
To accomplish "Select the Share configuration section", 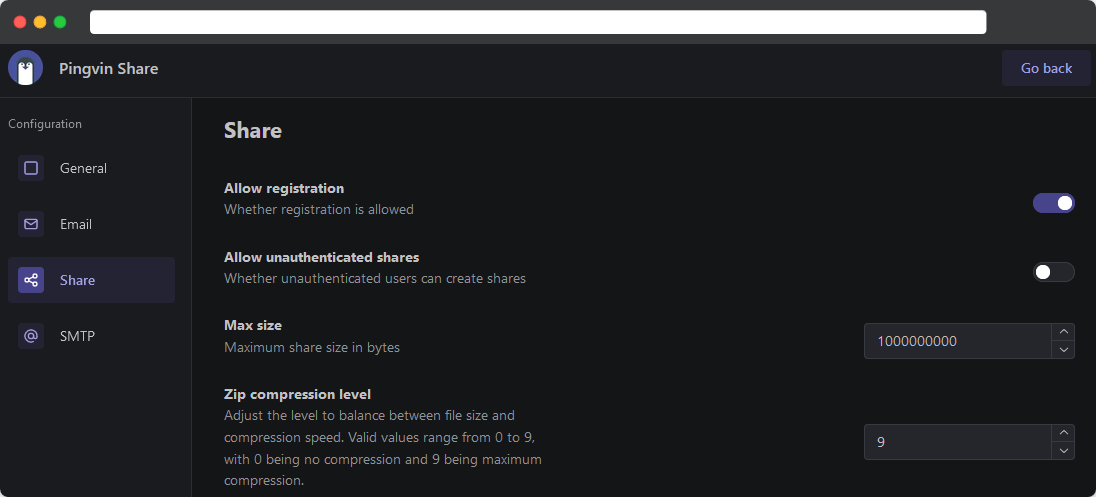I will [x=92, y=280].
